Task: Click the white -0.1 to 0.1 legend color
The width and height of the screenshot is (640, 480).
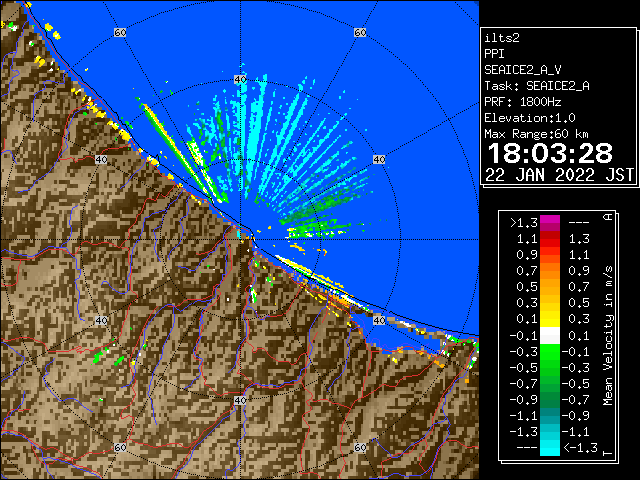Action: point(550,336)
